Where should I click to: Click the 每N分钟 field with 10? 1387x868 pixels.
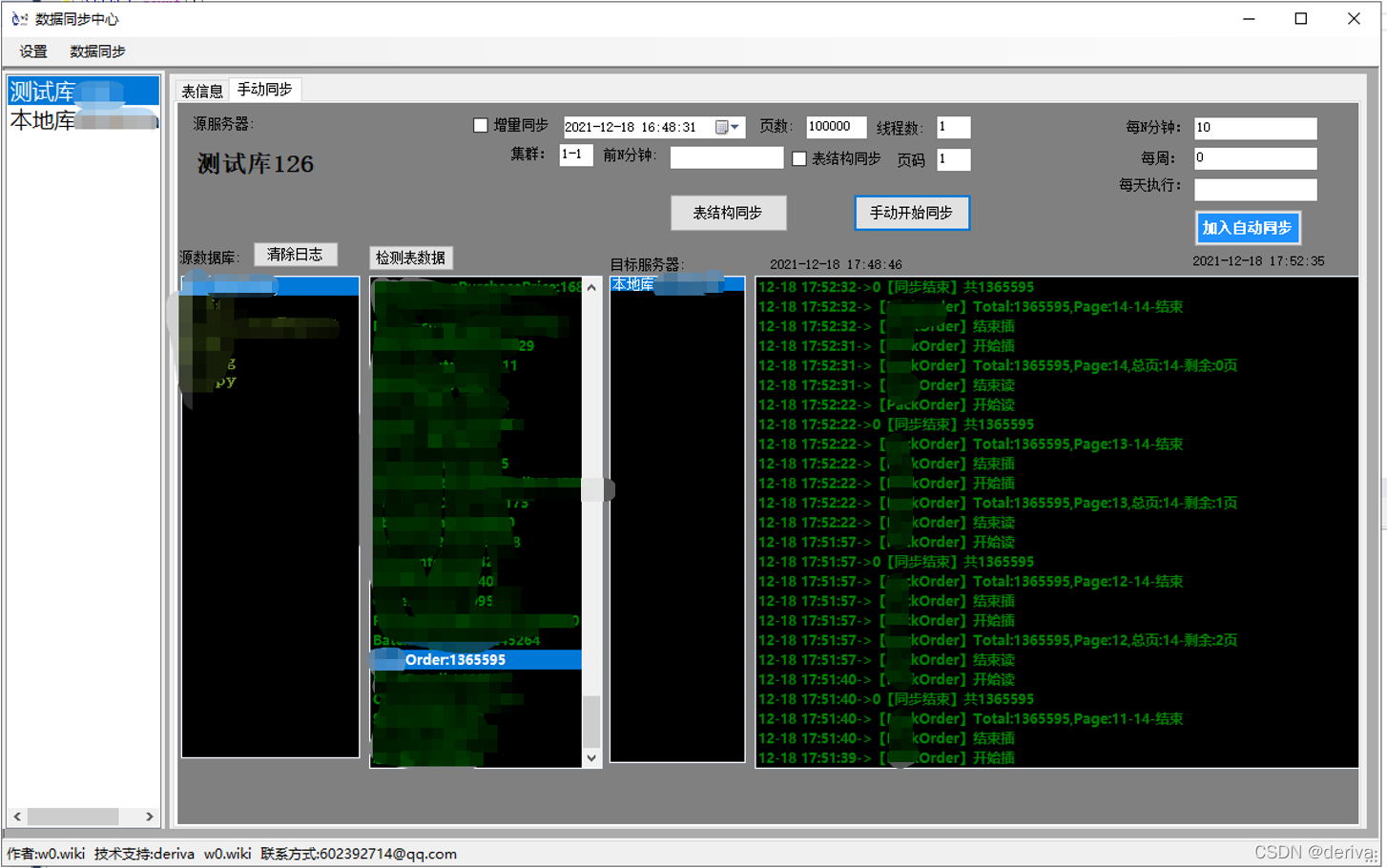(x=1255, y=128)
